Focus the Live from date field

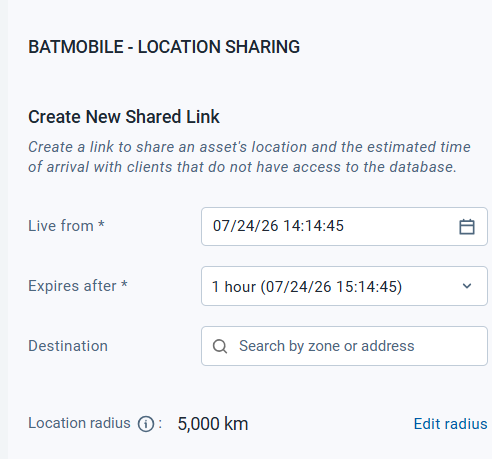[x=344, y=227]
